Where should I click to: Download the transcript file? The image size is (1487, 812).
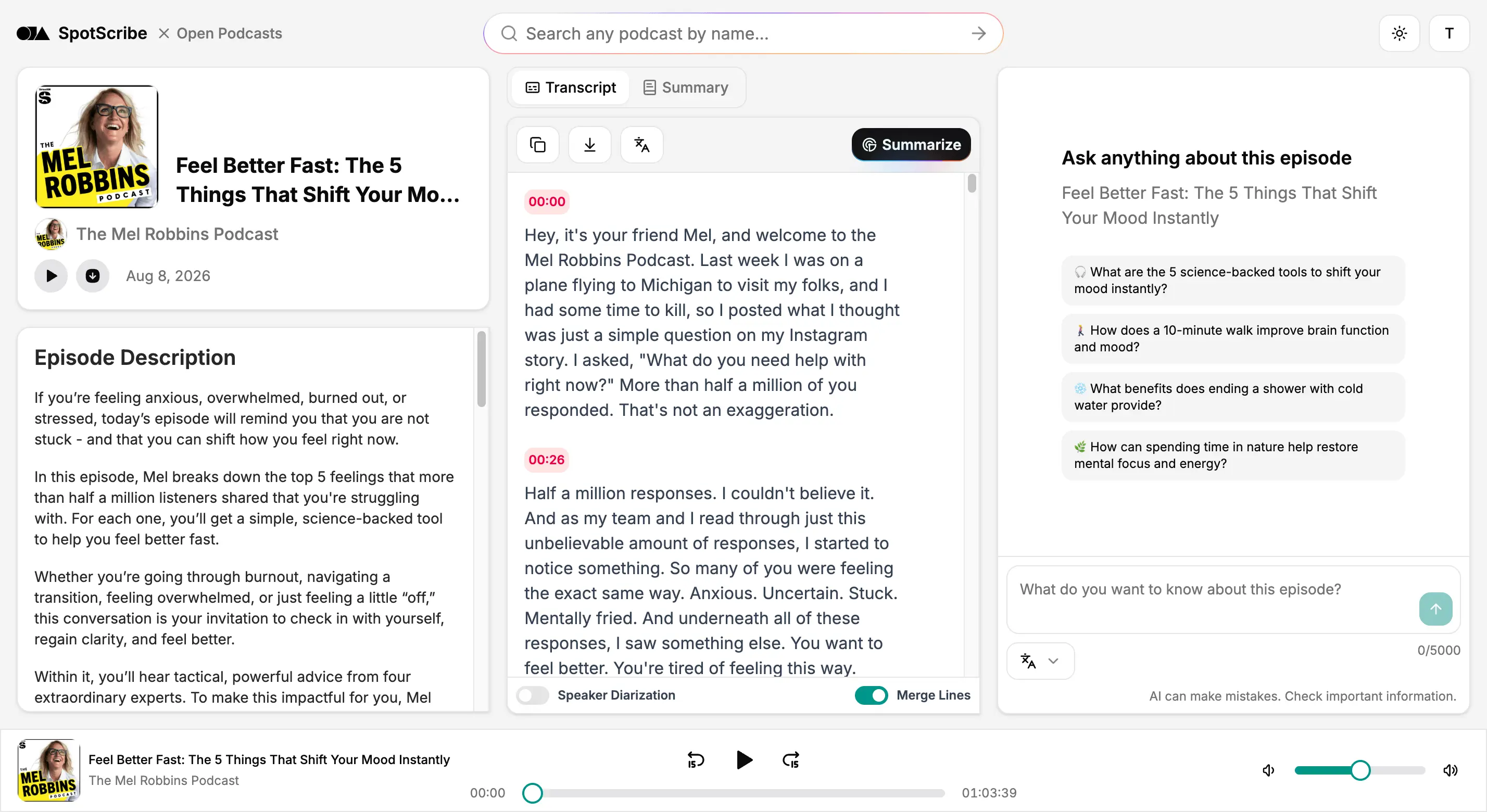pos(589,144)
